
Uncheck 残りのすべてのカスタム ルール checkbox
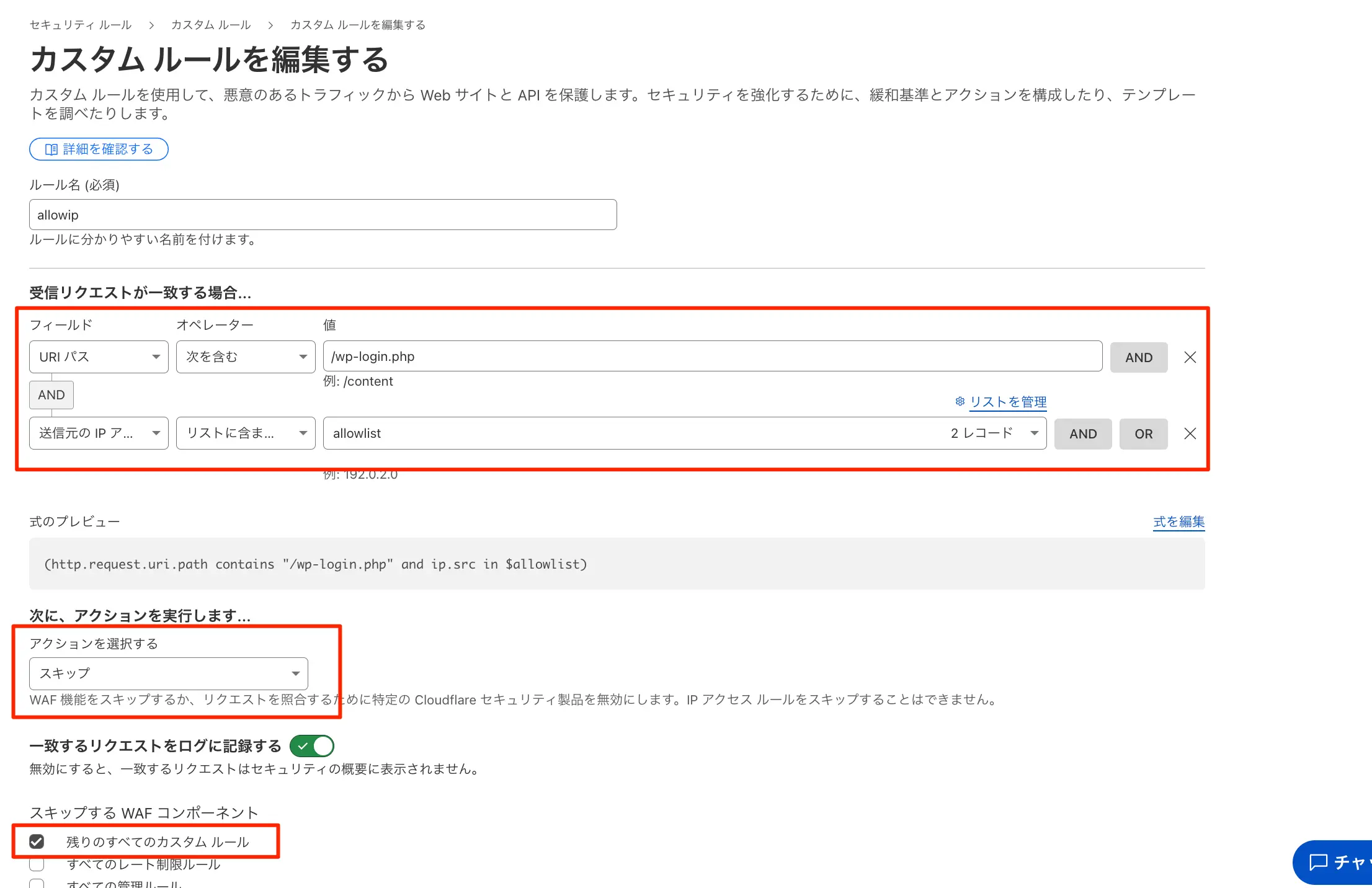pos(37,841)
